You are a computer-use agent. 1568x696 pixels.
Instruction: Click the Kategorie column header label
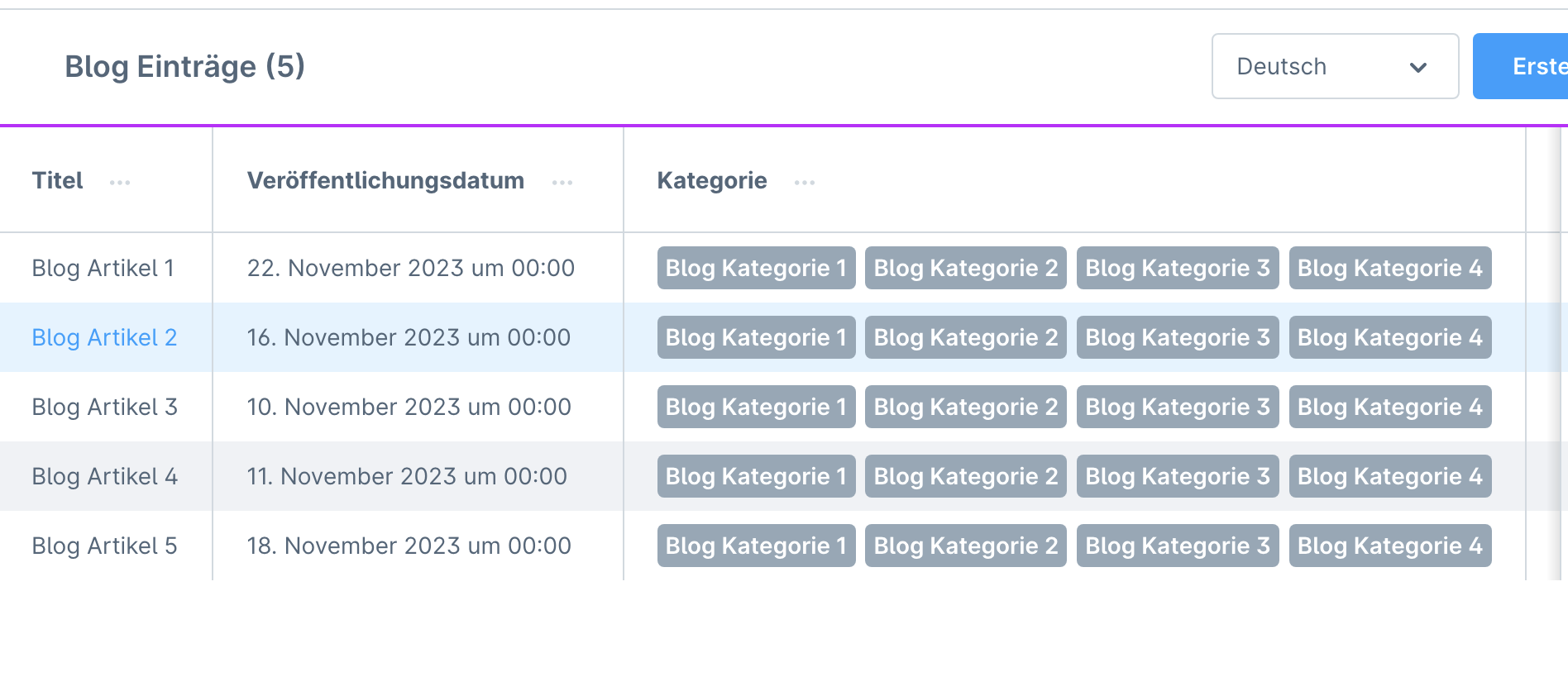point(712,180)
